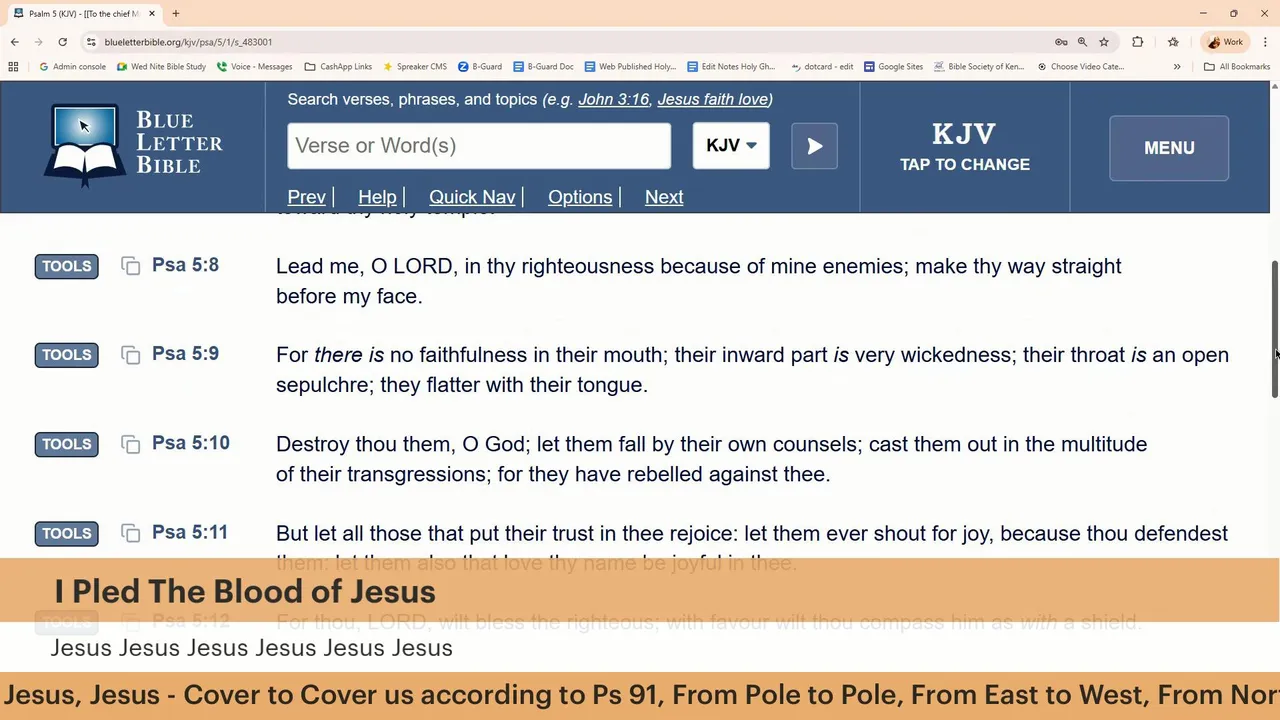Close the Psalm 5 (KJV) tab
The height and width of the screenshot is (720, 1280).
click(152, 14)
